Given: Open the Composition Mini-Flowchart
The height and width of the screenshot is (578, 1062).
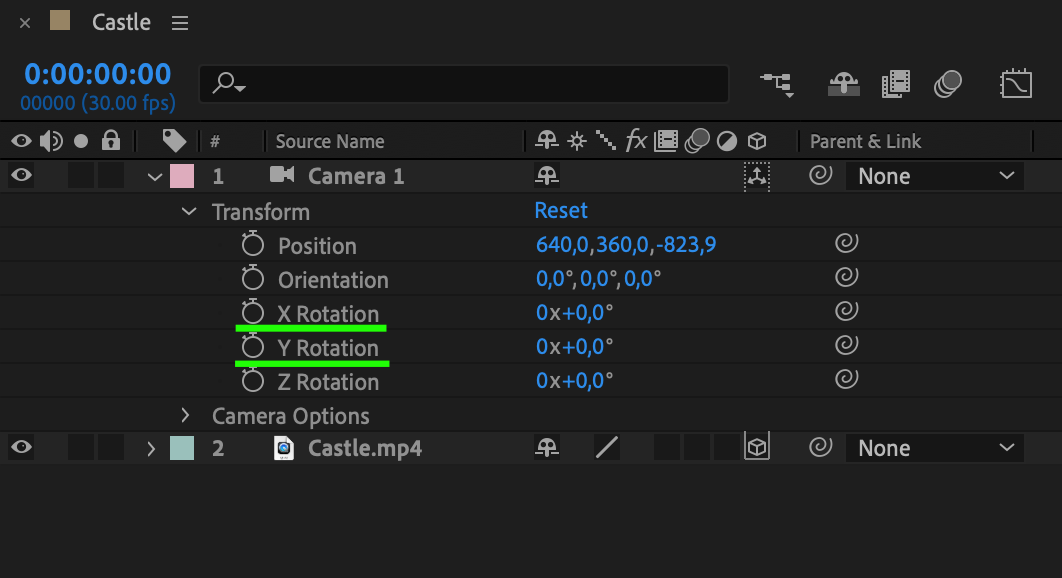Looking at the screenshot, I should [777, 84].
